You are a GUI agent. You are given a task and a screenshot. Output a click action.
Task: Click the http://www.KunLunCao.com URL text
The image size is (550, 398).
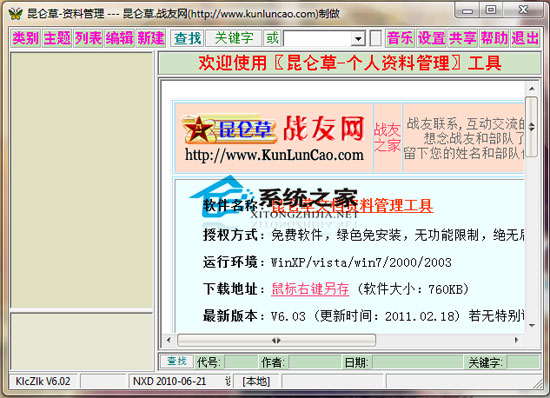pyautogui.click(x=274, y=155)
